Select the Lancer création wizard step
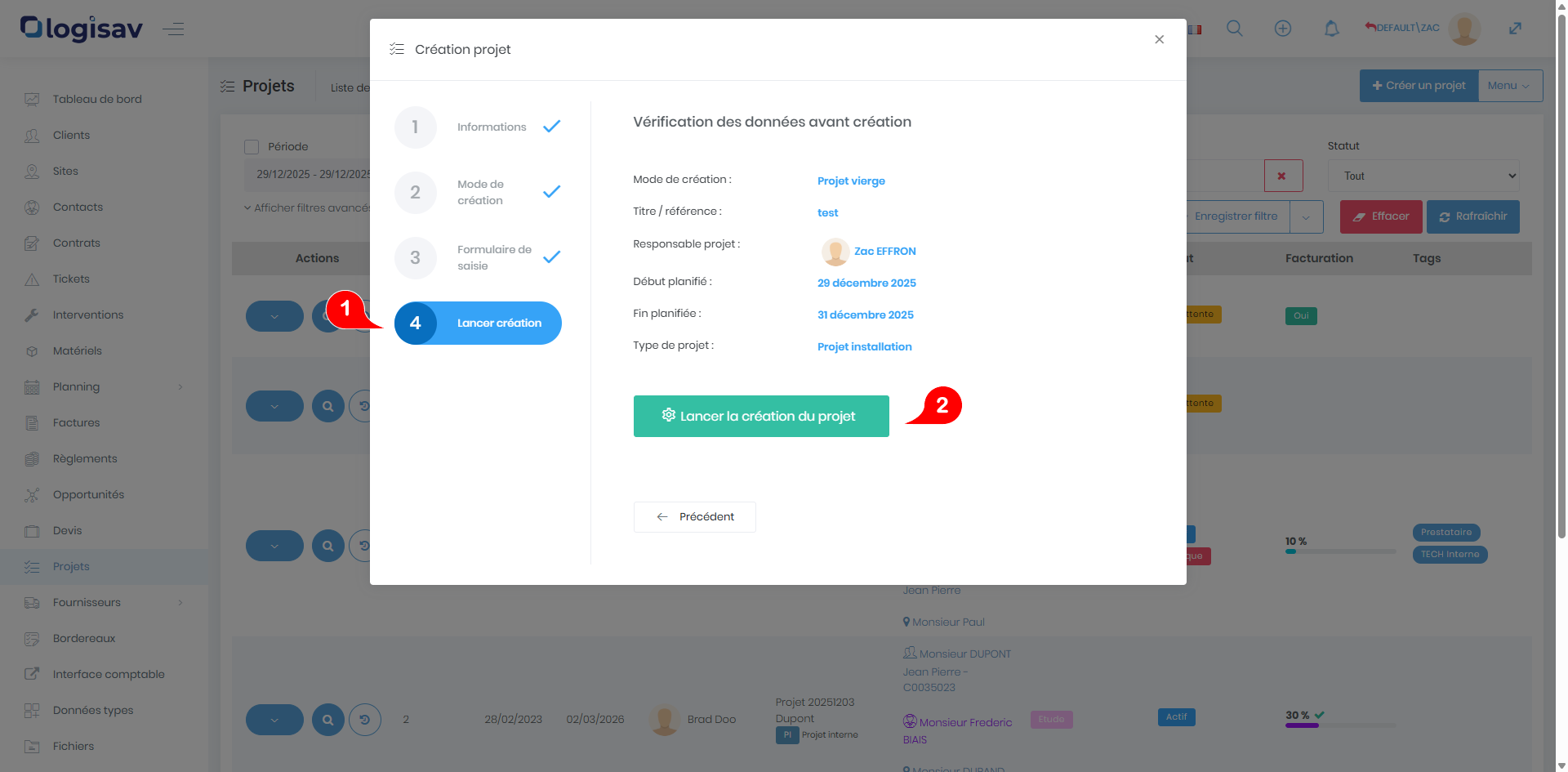The width and height of the screenshot is (1568, 772). [x=478, y=324]
